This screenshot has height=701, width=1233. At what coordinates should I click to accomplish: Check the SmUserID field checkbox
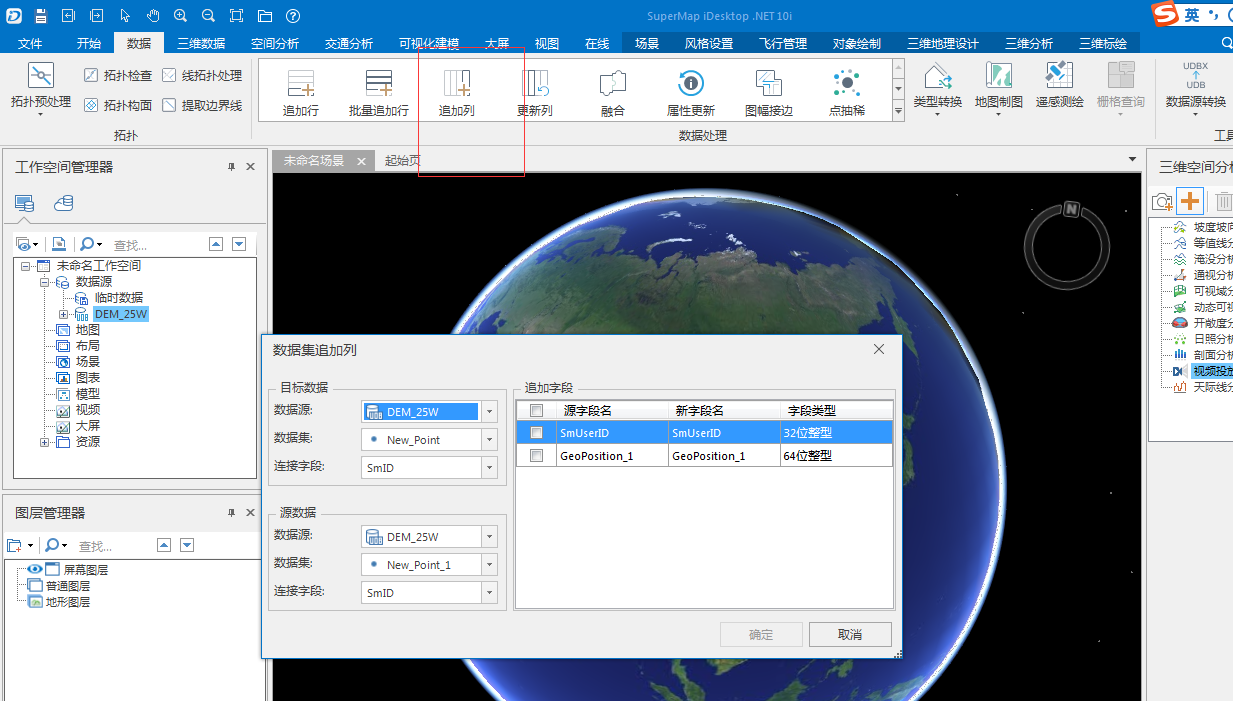[x=537, y=433]
